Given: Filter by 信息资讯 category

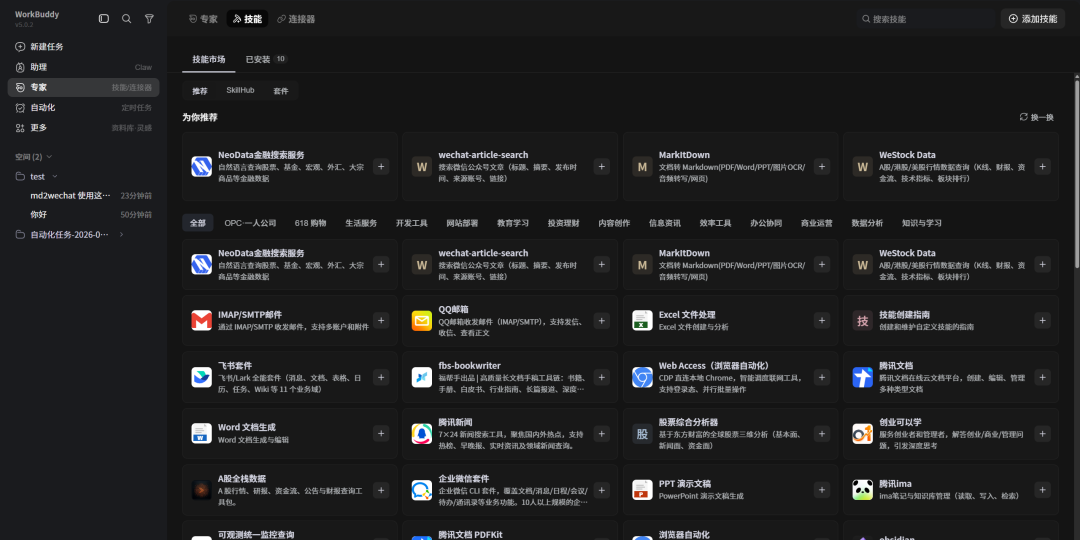Looking at the screenshot, I should (x=665, y=223).
